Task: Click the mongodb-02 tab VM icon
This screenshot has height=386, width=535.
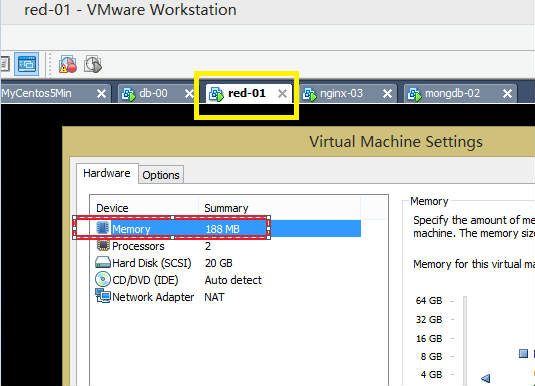Action: tap(415, 94)
